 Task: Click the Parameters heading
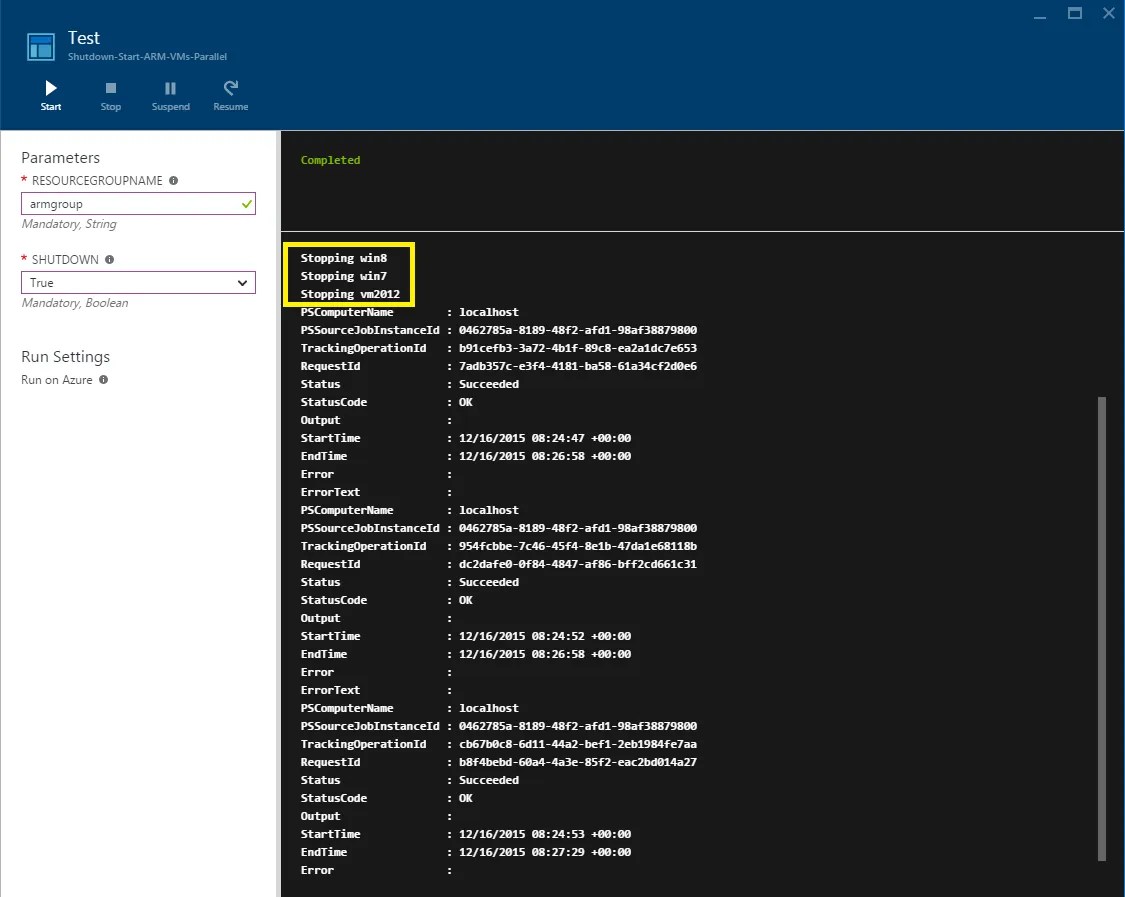coord(60,158)
